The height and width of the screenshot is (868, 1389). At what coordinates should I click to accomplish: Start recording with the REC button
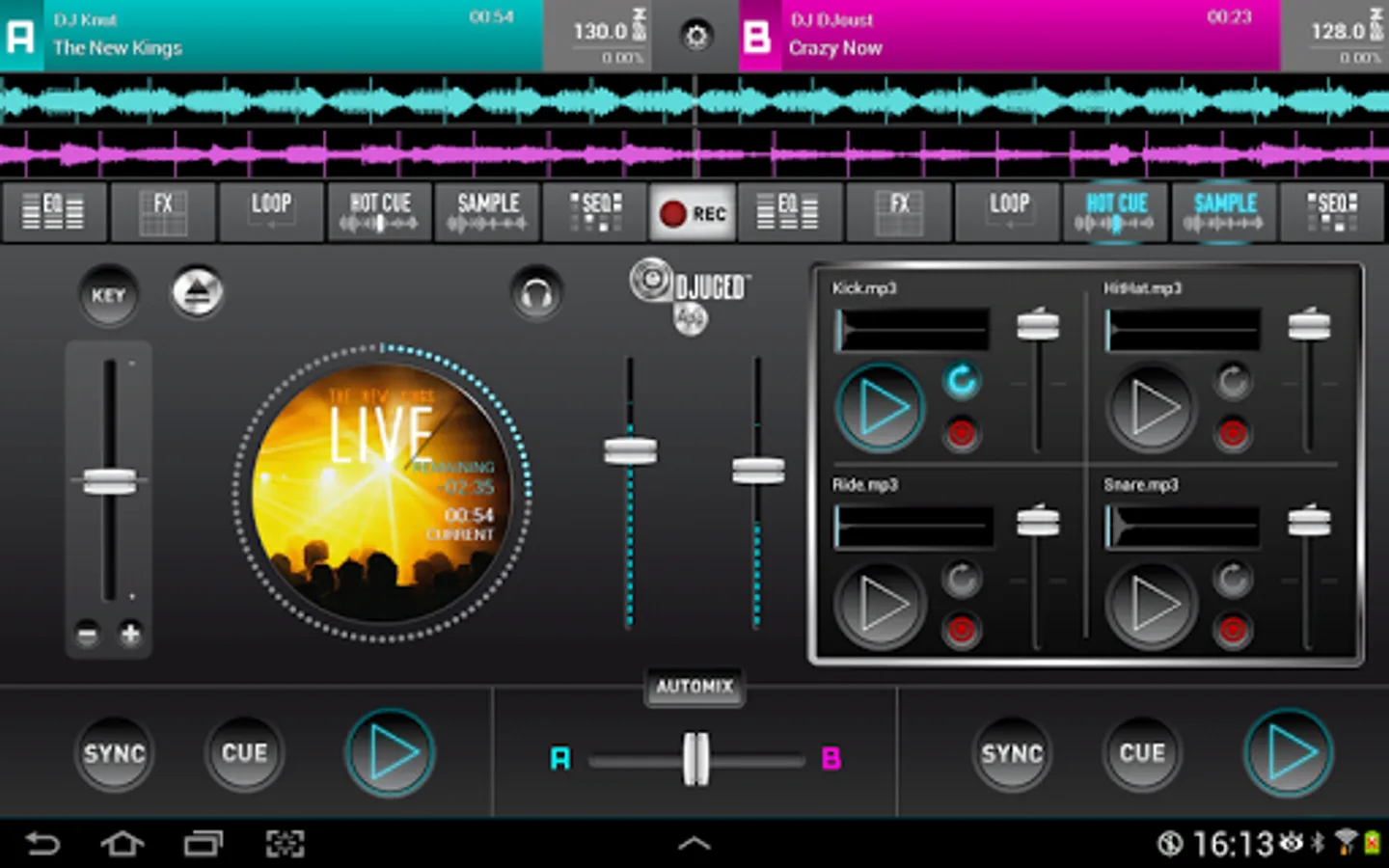(693, 212)
